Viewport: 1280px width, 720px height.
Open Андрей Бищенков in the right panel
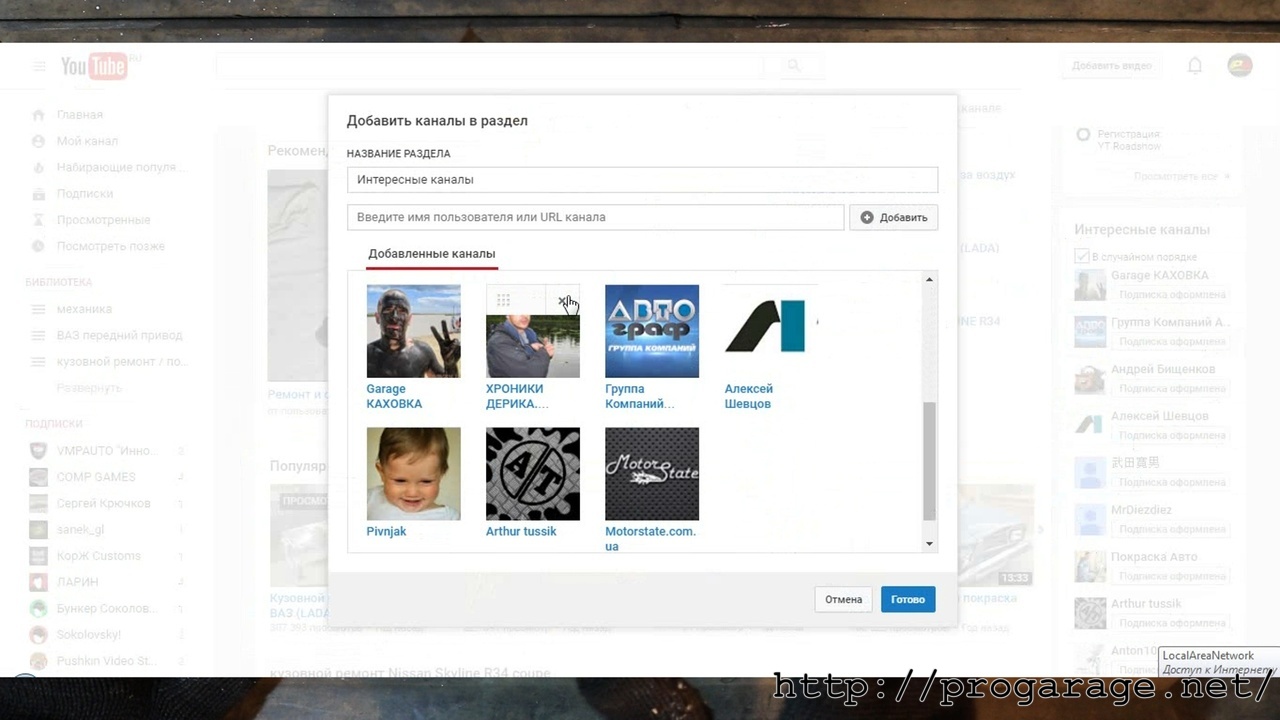point(1163,370)
